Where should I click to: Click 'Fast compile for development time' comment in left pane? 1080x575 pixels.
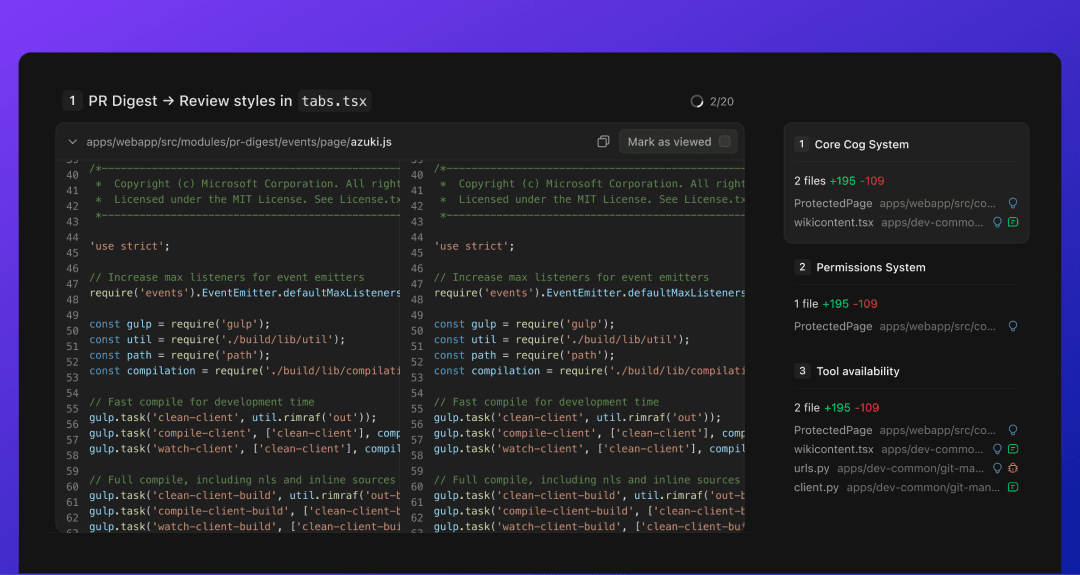pos(202,401)
